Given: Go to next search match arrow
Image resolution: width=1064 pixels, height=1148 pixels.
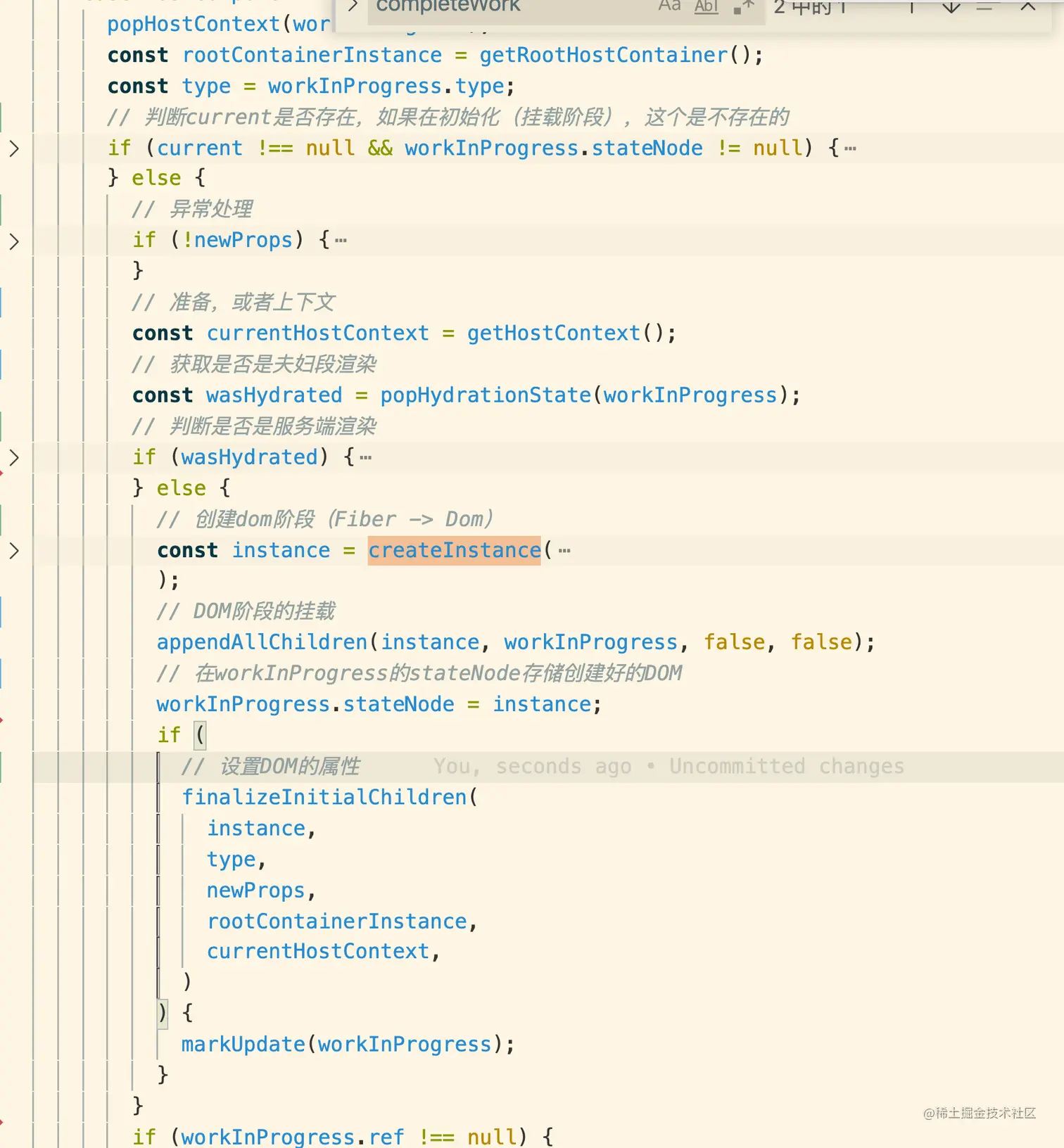Looking at the screenshot, I should point(951,6).
